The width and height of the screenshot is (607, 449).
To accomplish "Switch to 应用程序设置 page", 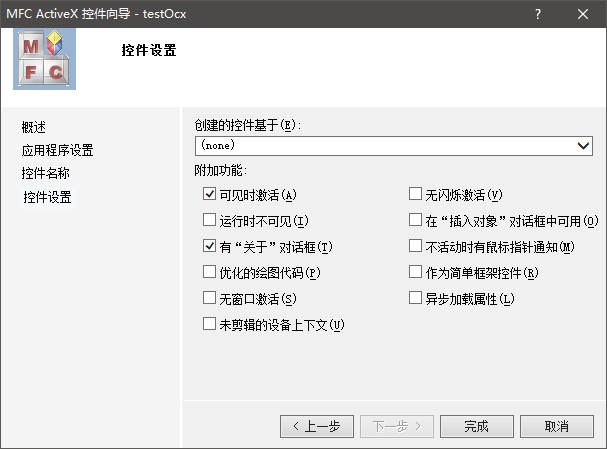I will [58, 150].
